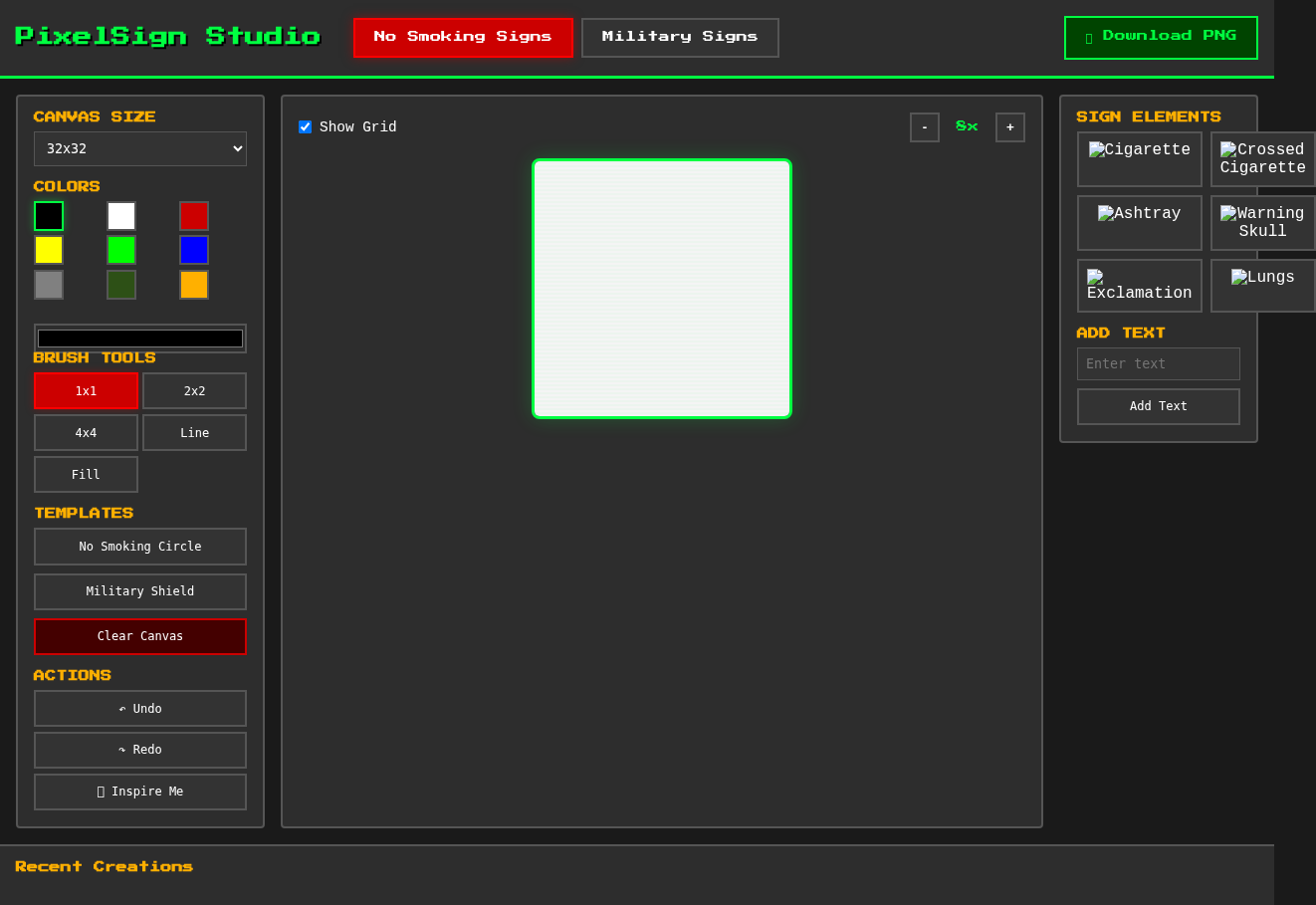Open the 32x32 canvas size dropdown
This screenshot has width=1316, height=905.
[x=139, y=148]
